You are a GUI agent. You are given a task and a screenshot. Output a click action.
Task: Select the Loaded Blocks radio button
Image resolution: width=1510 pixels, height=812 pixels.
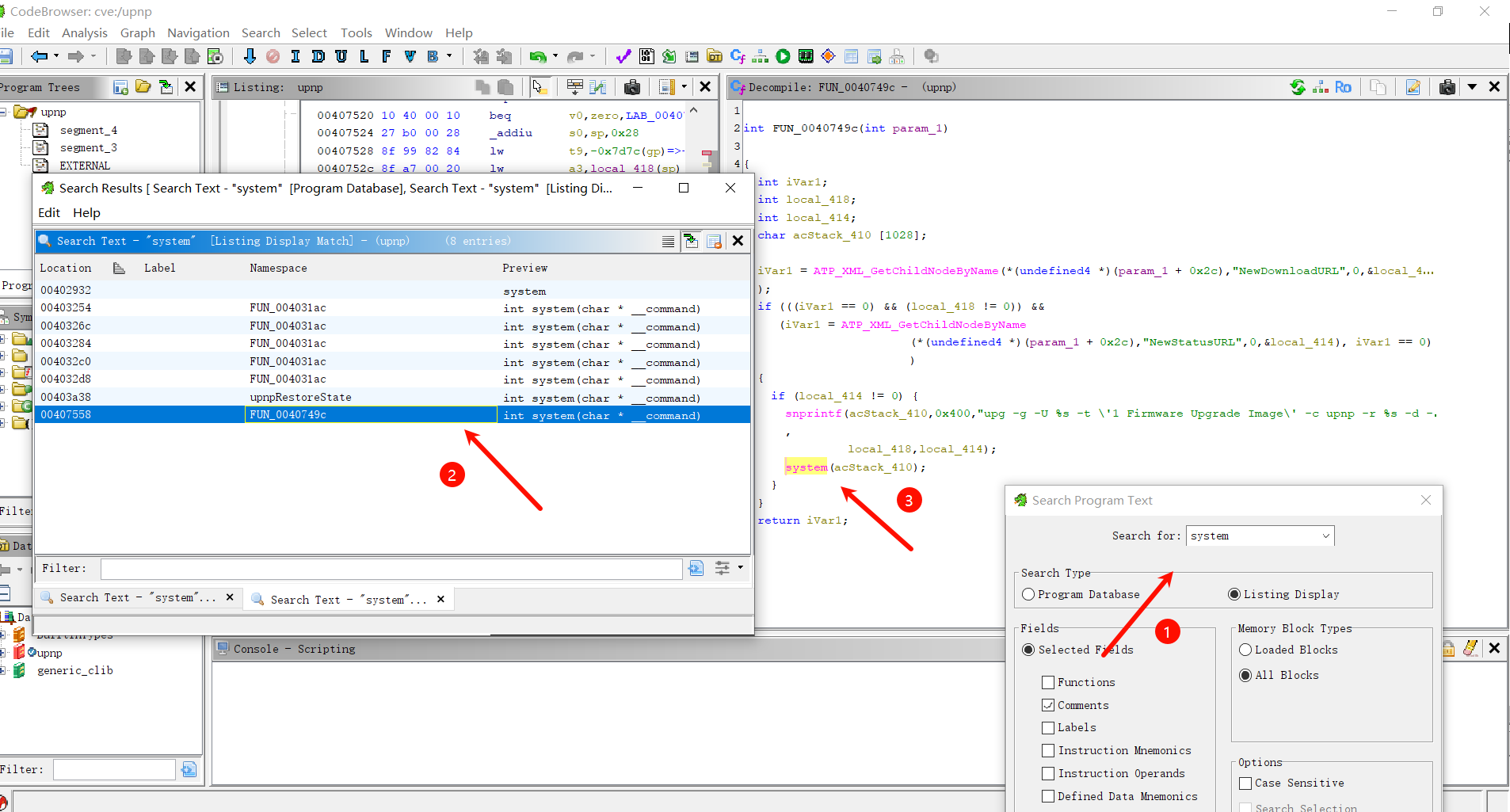pyautogui.click(x=1245, y=650)
